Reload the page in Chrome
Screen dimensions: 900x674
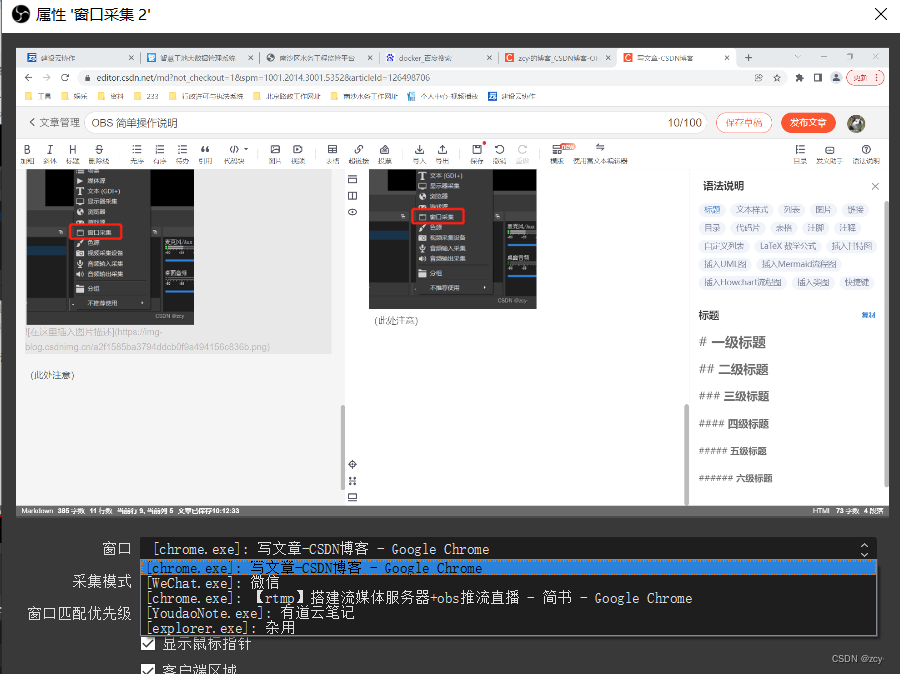coord(65,78)
